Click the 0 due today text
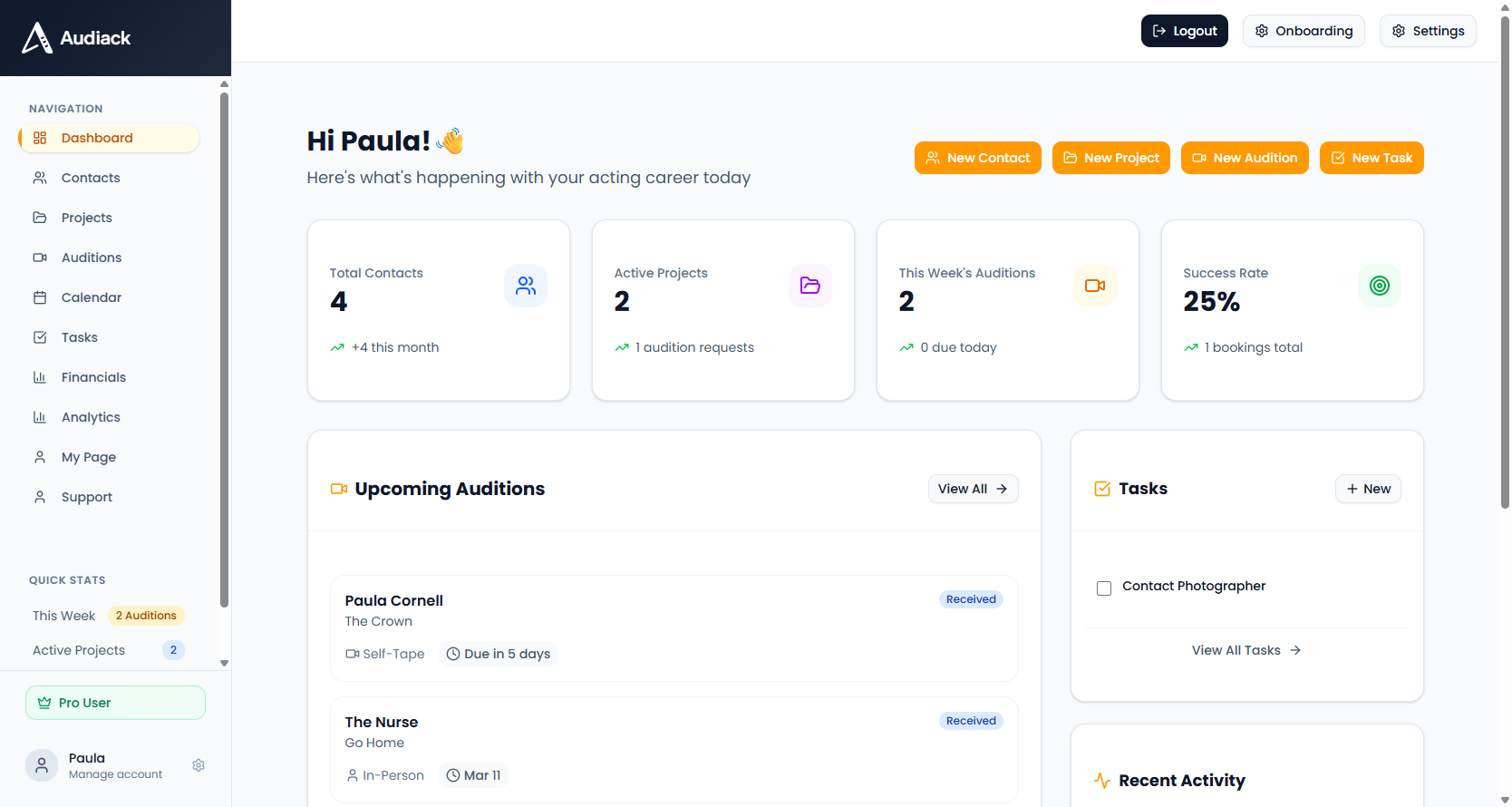The image size is (1512, 807). (958, 347)
